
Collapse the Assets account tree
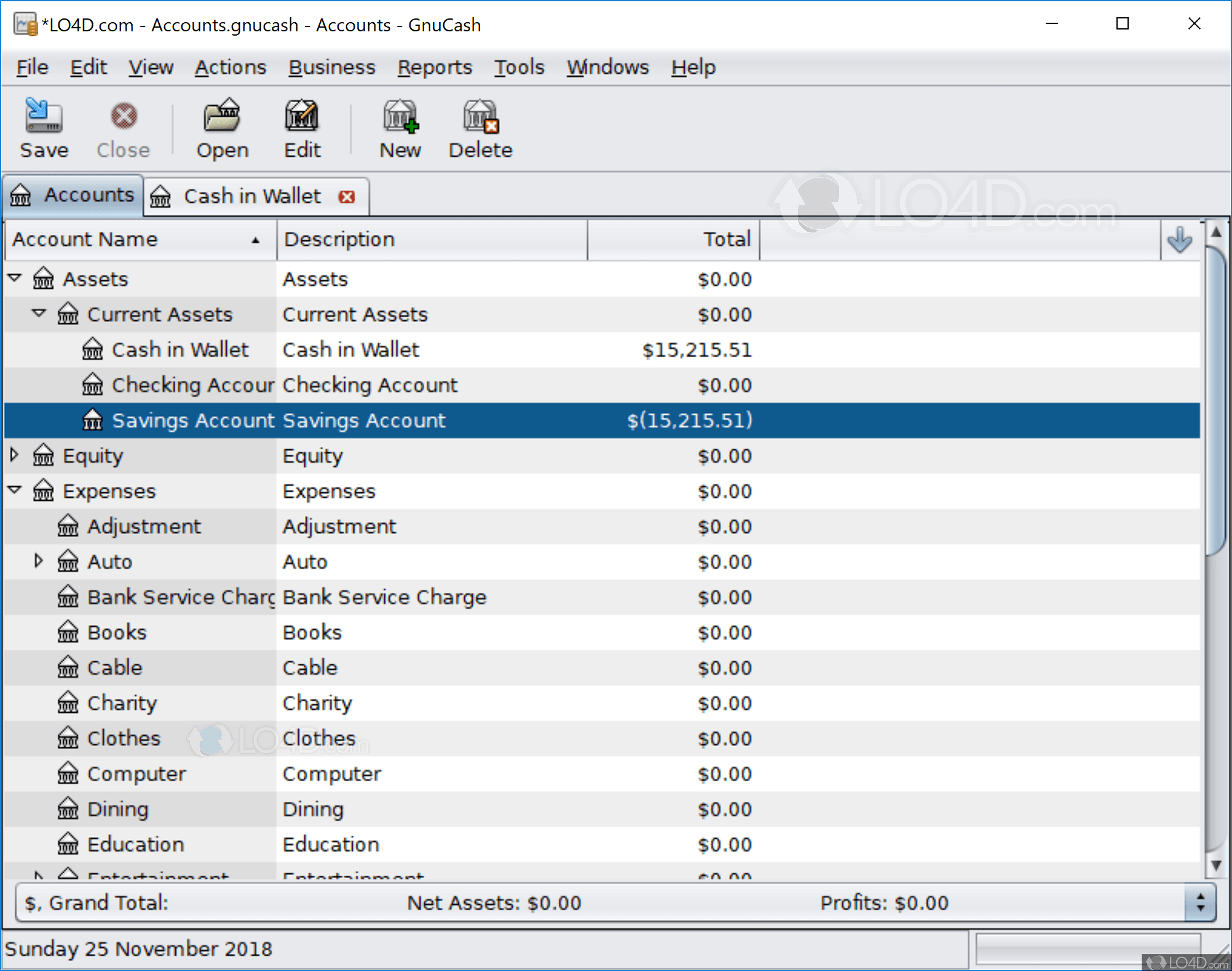15,278
